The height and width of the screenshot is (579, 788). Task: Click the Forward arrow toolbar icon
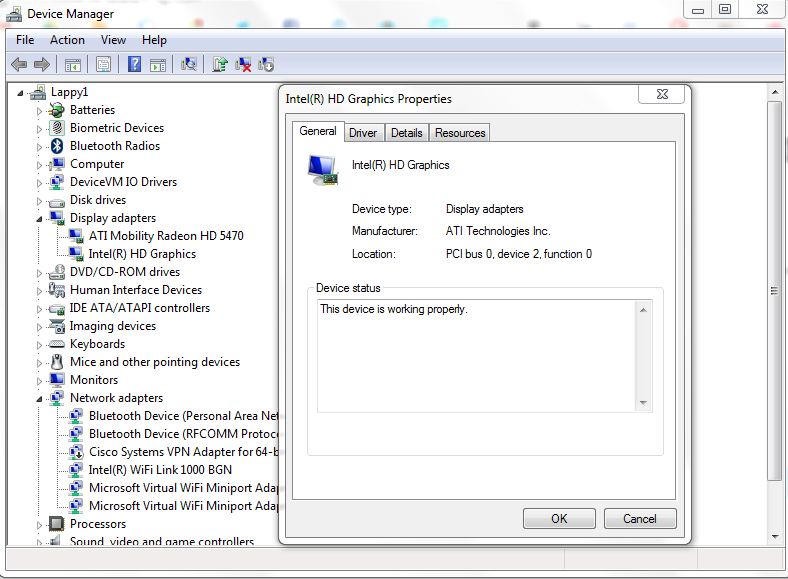point(42,64)
